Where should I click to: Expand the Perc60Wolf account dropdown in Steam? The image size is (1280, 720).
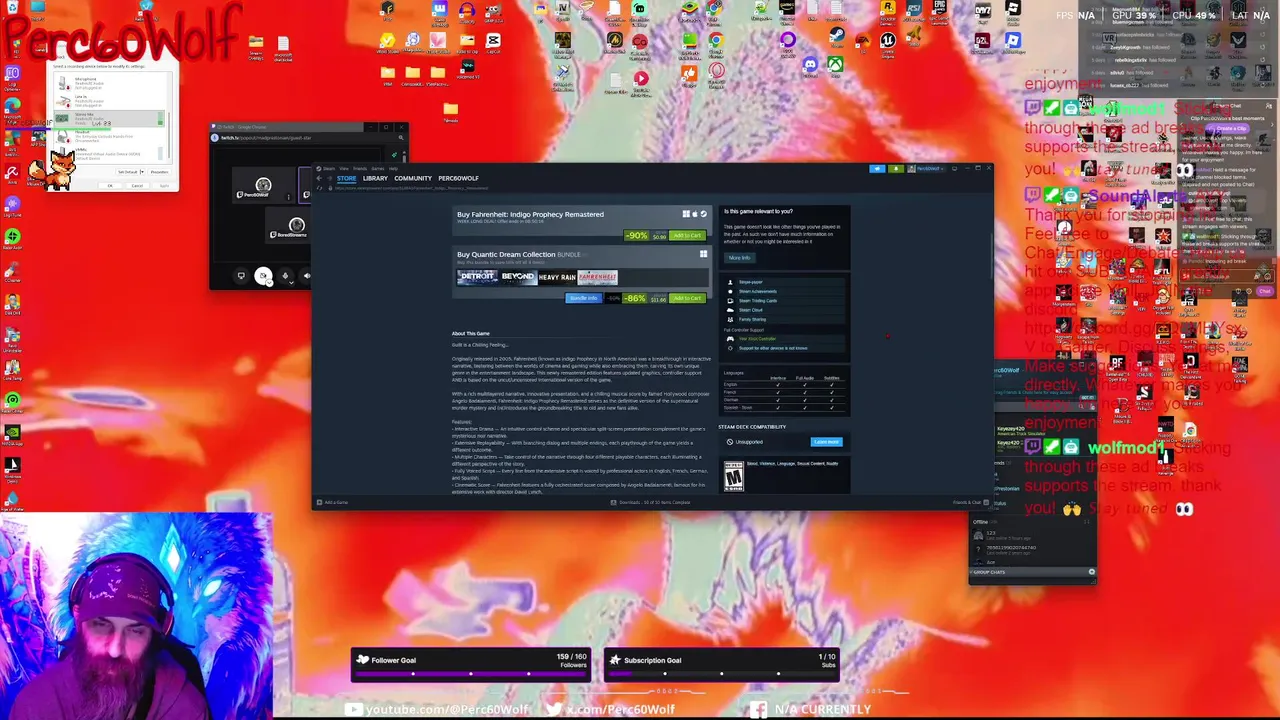tap(926, 169)
